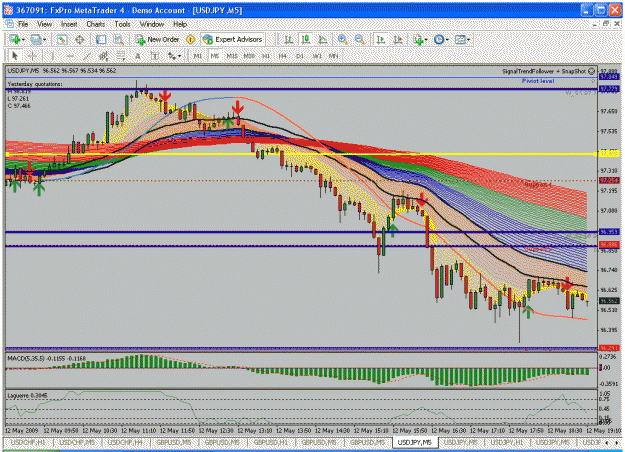
Task: Select the equidistant channel tool
Action: point(104,56)
